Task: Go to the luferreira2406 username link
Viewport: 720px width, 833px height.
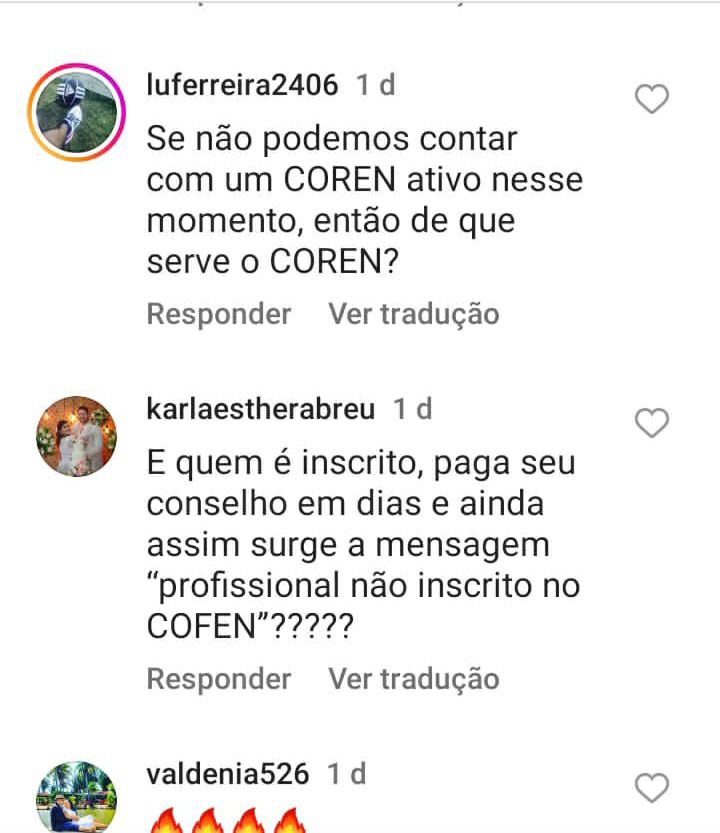Action: [242, 85]
